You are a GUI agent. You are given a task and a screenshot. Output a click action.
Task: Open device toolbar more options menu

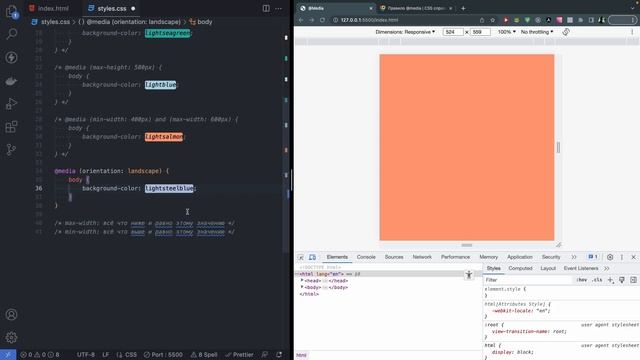click(x=632, y=32)
